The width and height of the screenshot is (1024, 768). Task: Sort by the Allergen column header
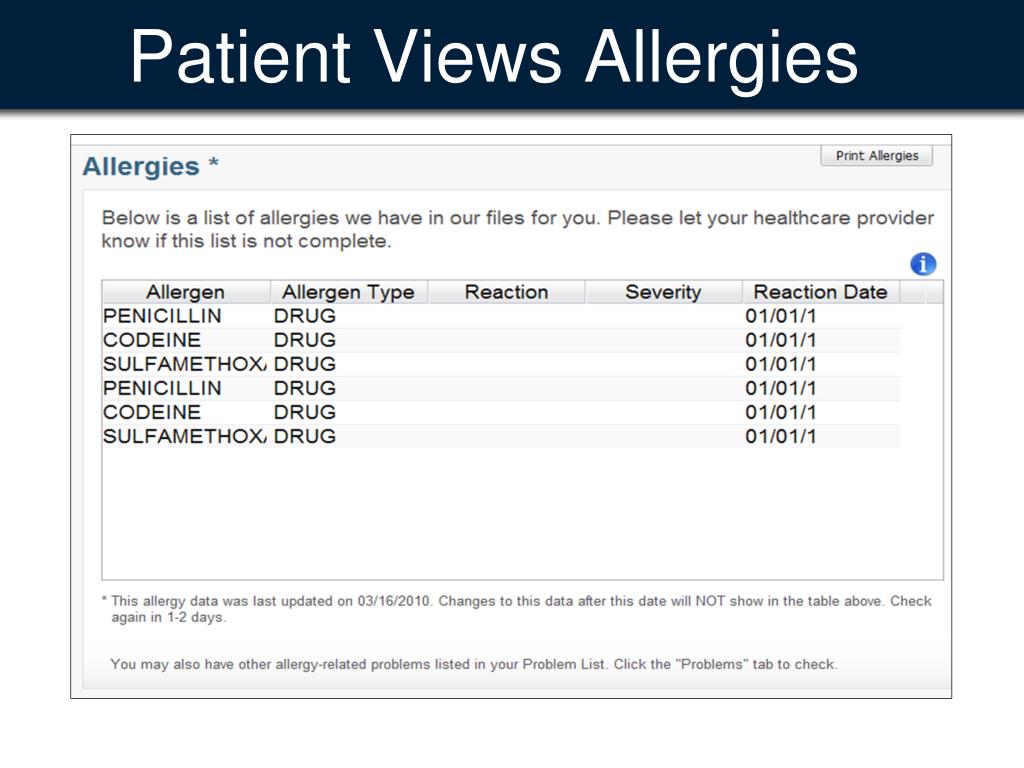pos(186,292)
